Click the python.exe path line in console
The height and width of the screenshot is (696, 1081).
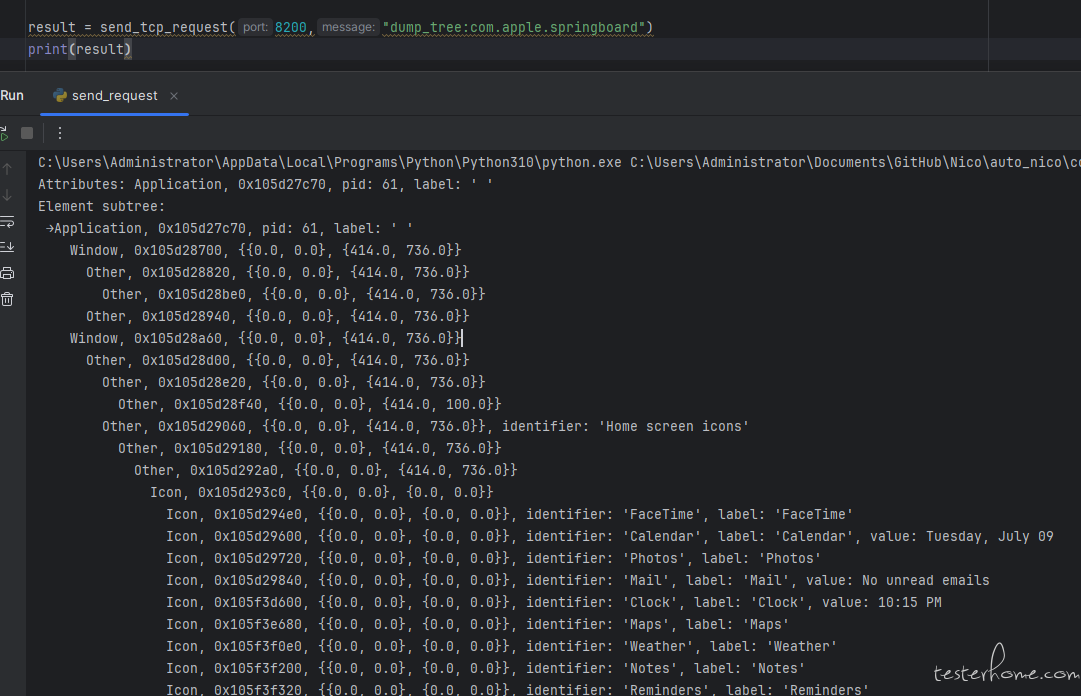coord(559,163)
